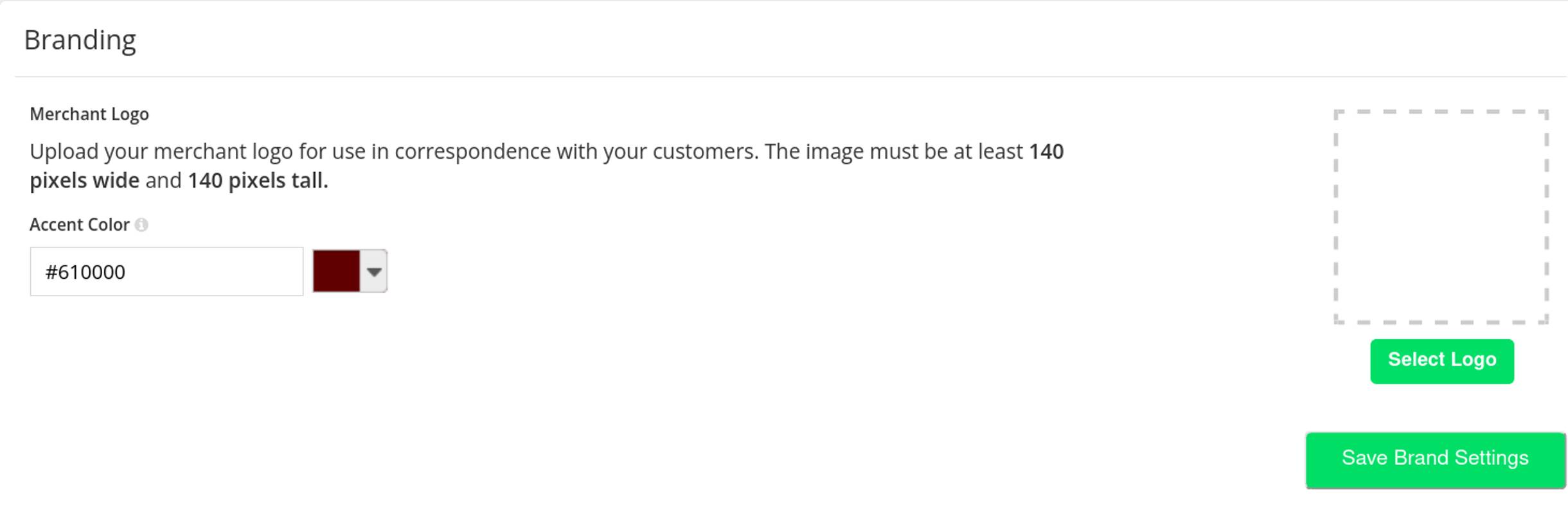1568x514 pixels.
Task: Click the Accent Color info icon
Action: click(141, 225)
